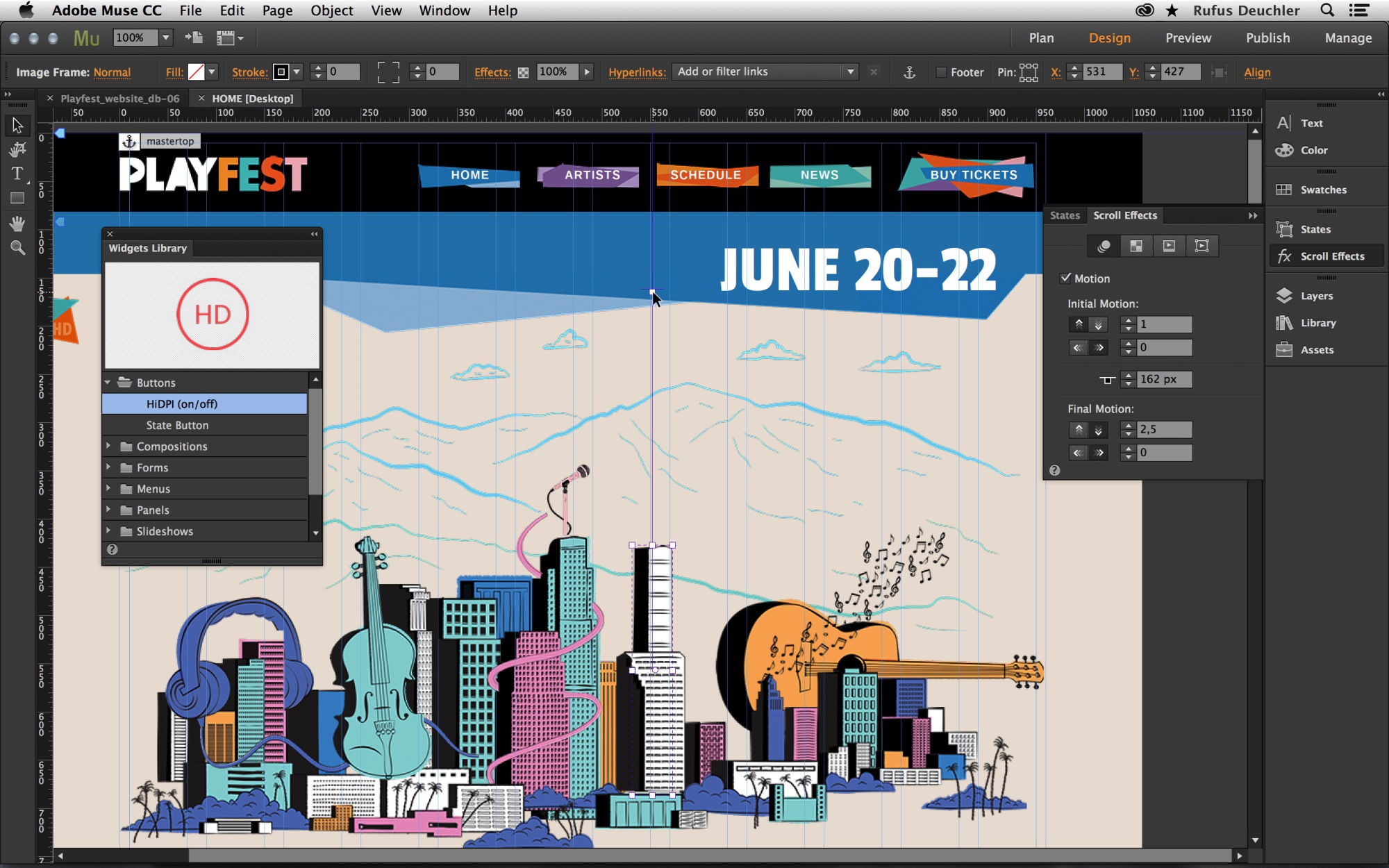1389x868 pixels.
Task: Toggle initial motion direction up arrow
Action: pos(1078,324)
